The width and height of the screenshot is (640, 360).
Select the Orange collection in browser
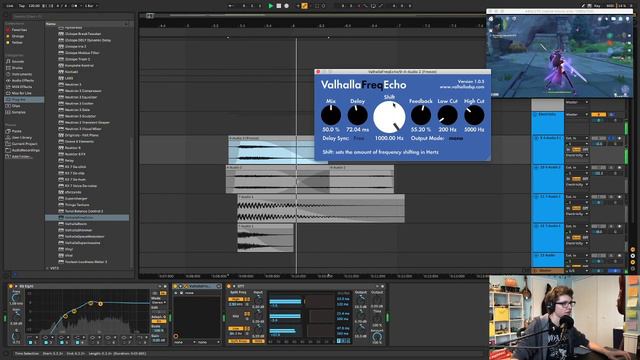coord(18,36)
